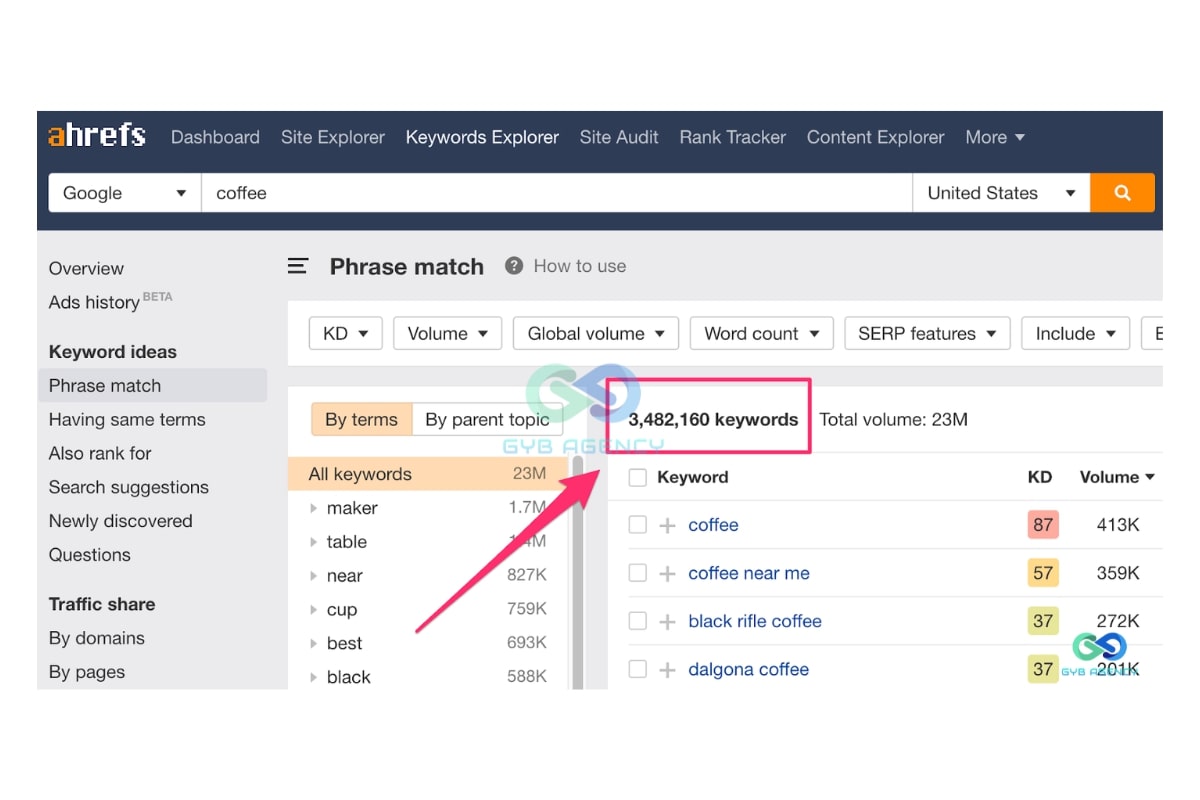Open the Google search engine dropdown
Viewport: 1200px width, 800px height.
coord(125,193)
